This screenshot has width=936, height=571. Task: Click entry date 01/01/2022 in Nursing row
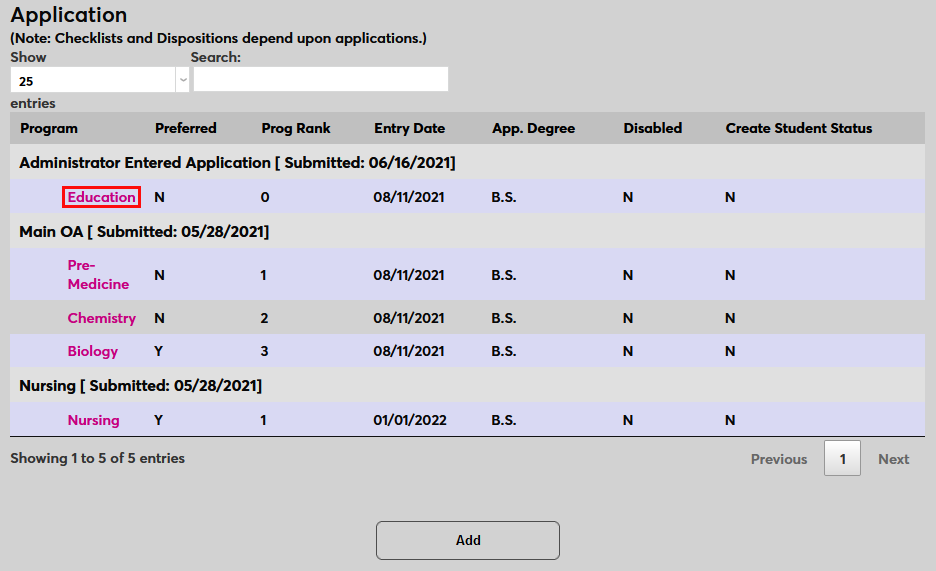click(410, 420)
